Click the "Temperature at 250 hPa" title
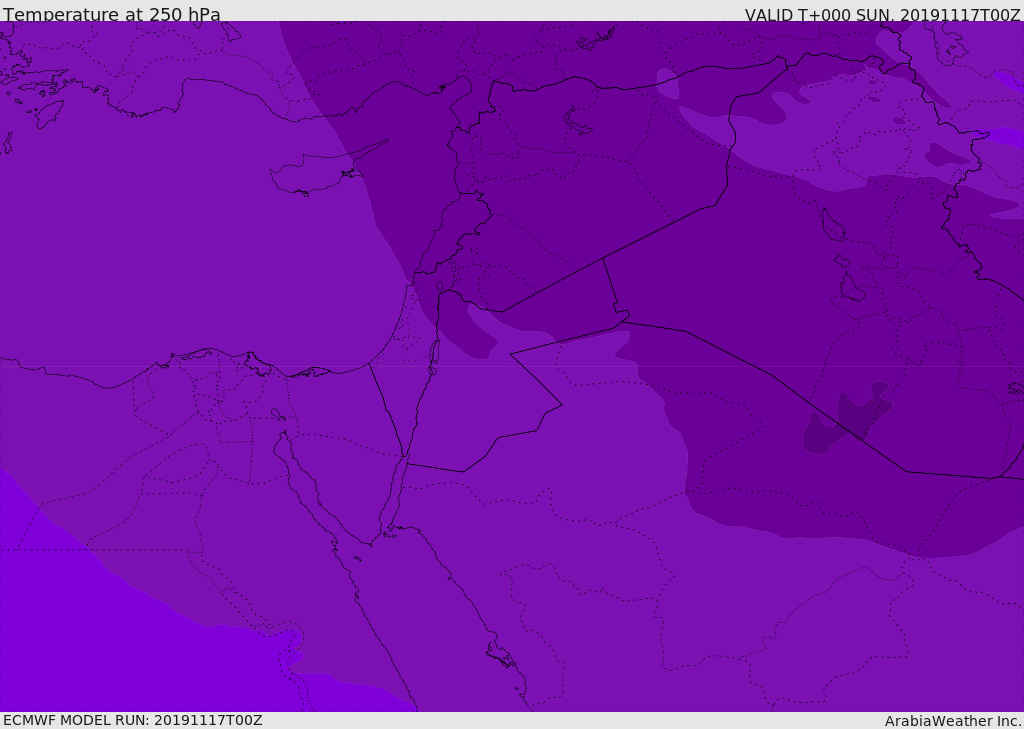 (112, 15)
